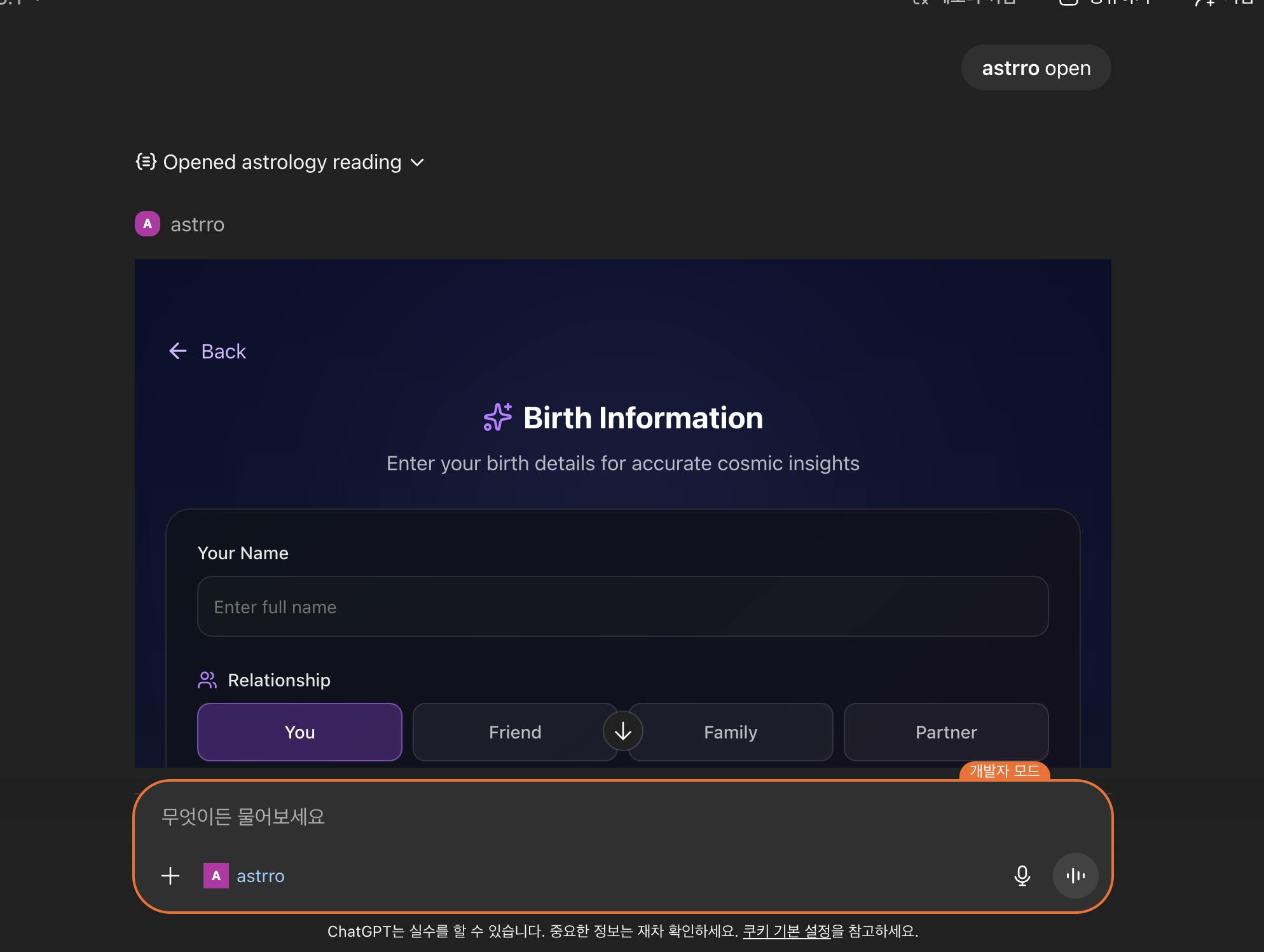Click the Back link text
Image resolution: width=1264 pixels, height=952 pixels.
pyautogui.click(x=223, y=351)
